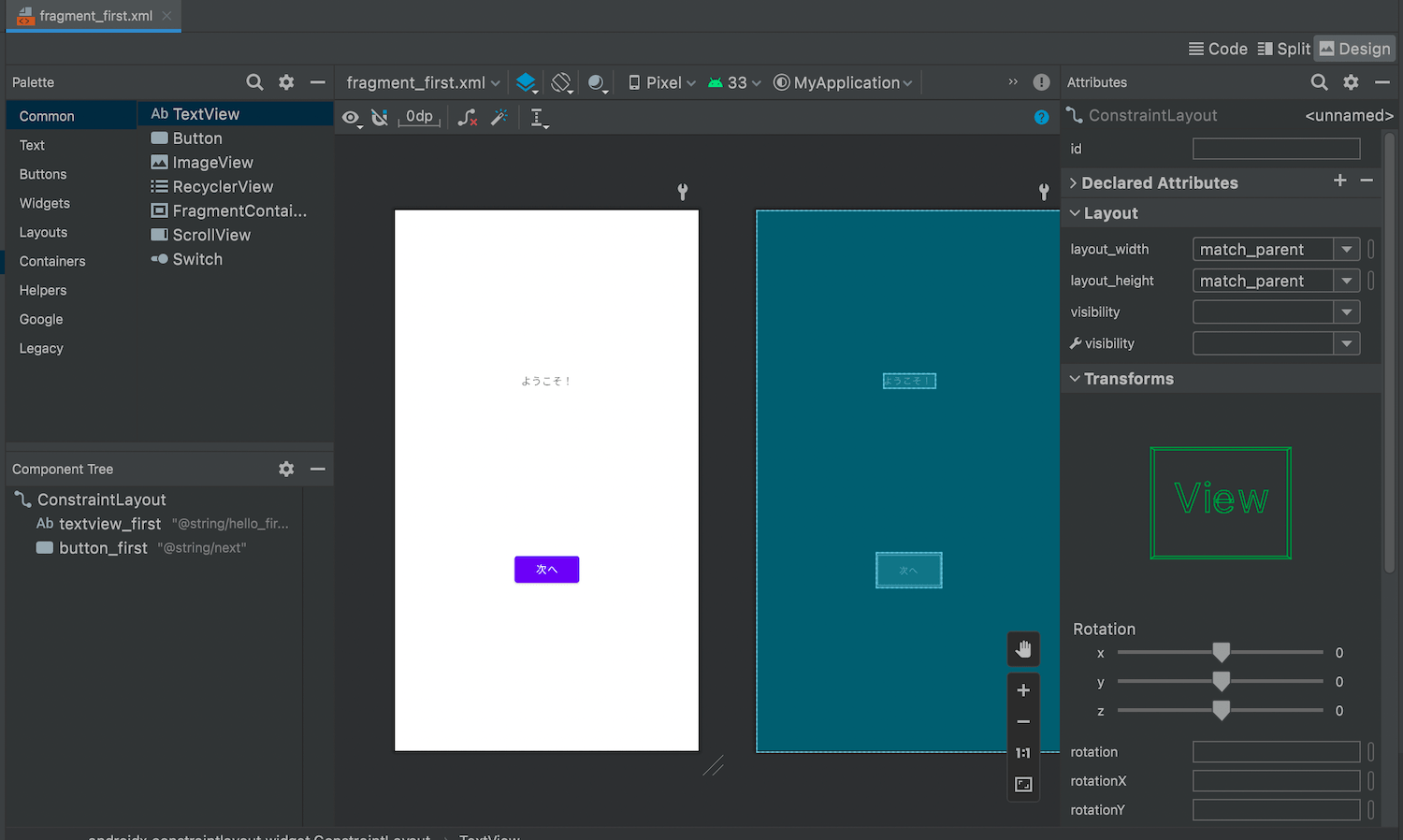Select Buttons palette category
Image resolution: width=1403 pixels, height=840 pixels.
pyautogui.click(x=71, y=174)
